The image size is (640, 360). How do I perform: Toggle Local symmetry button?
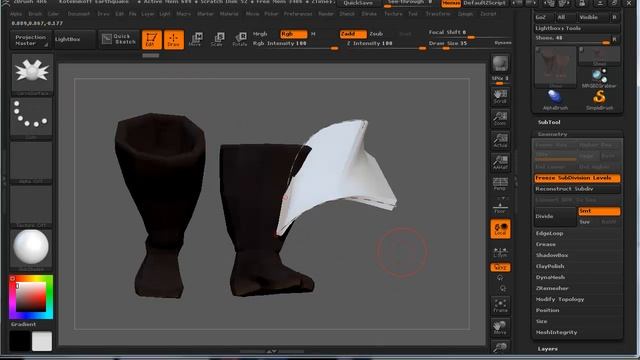click(500, 229)
